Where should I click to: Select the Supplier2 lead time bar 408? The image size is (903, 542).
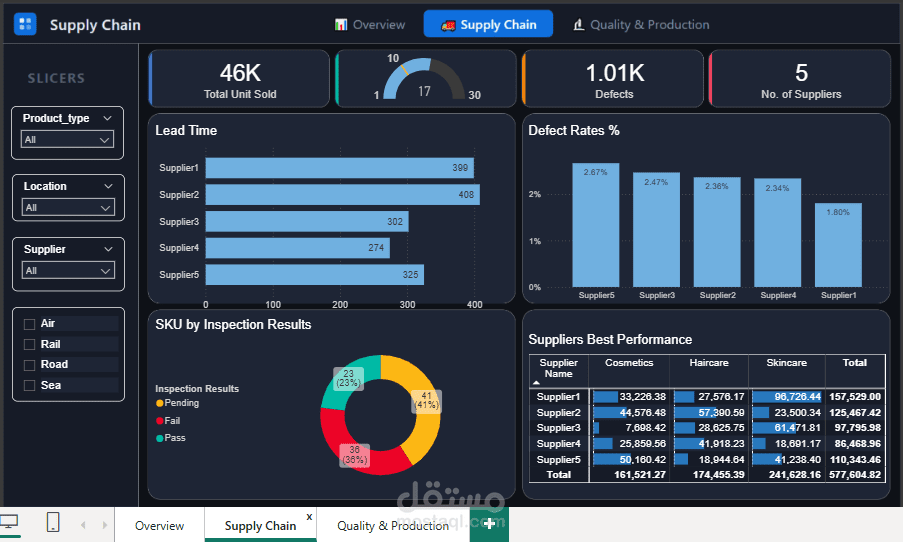(x=343, y=195)
